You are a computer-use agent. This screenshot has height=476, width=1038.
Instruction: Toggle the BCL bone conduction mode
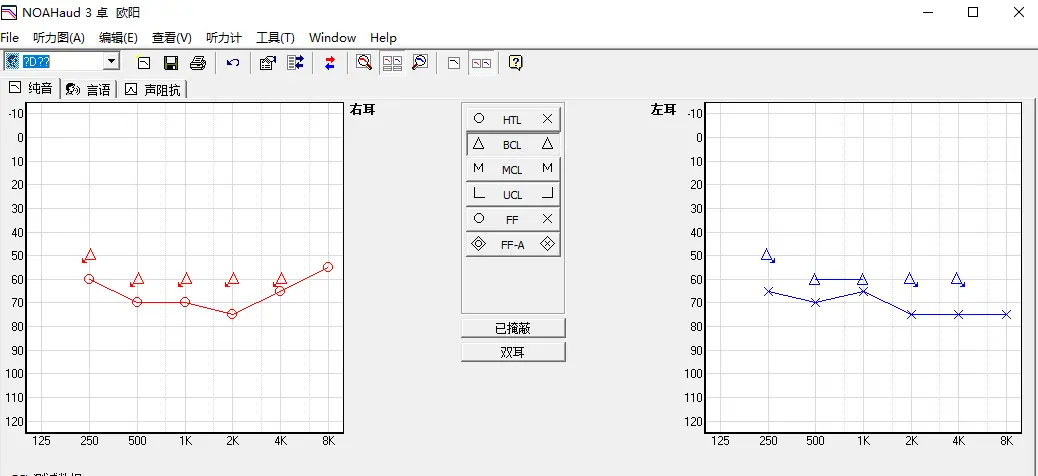pos(512,145)
